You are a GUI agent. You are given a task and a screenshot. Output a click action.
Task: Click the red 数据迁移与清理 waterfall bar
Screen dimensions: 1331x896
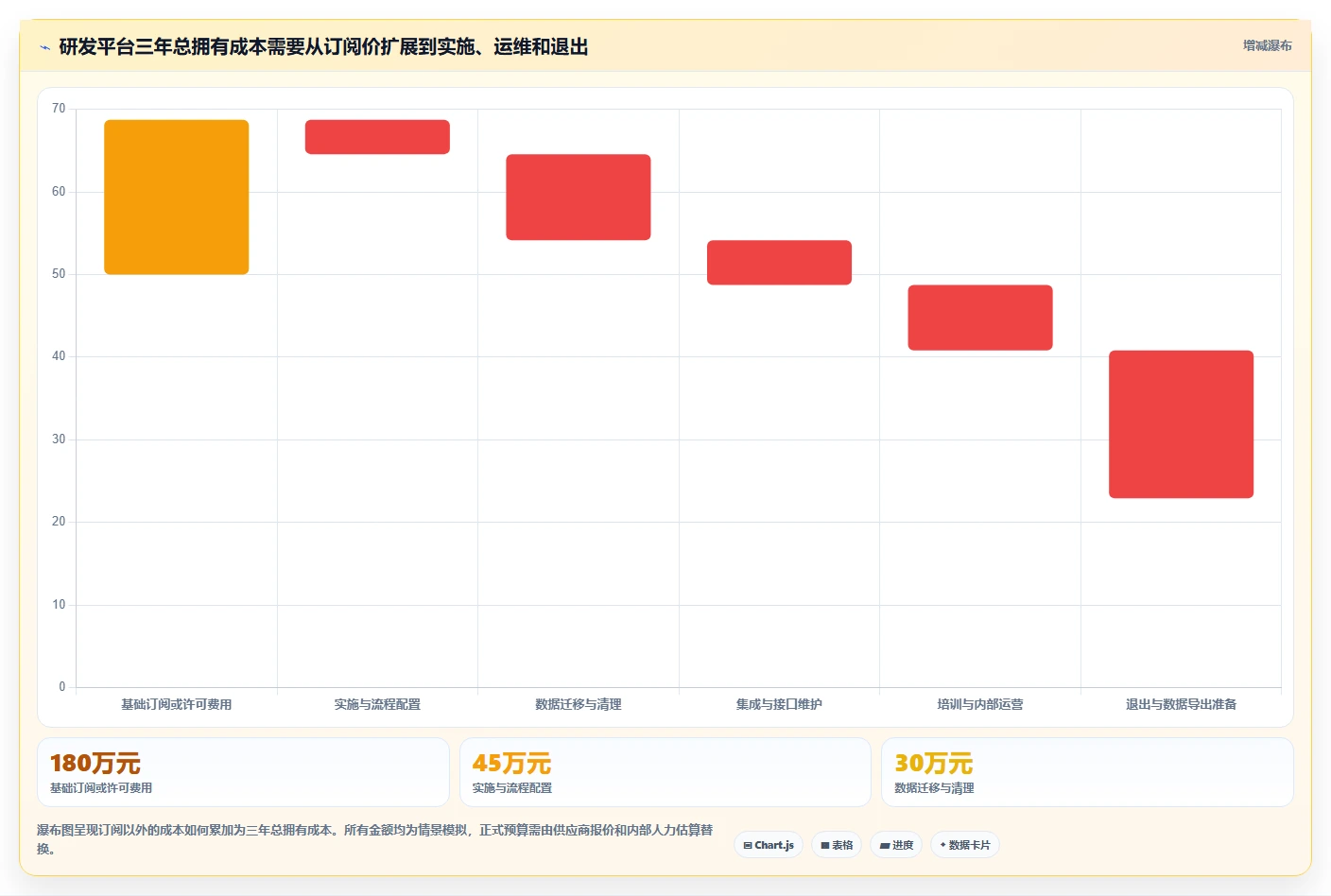(x=579, y=198)
